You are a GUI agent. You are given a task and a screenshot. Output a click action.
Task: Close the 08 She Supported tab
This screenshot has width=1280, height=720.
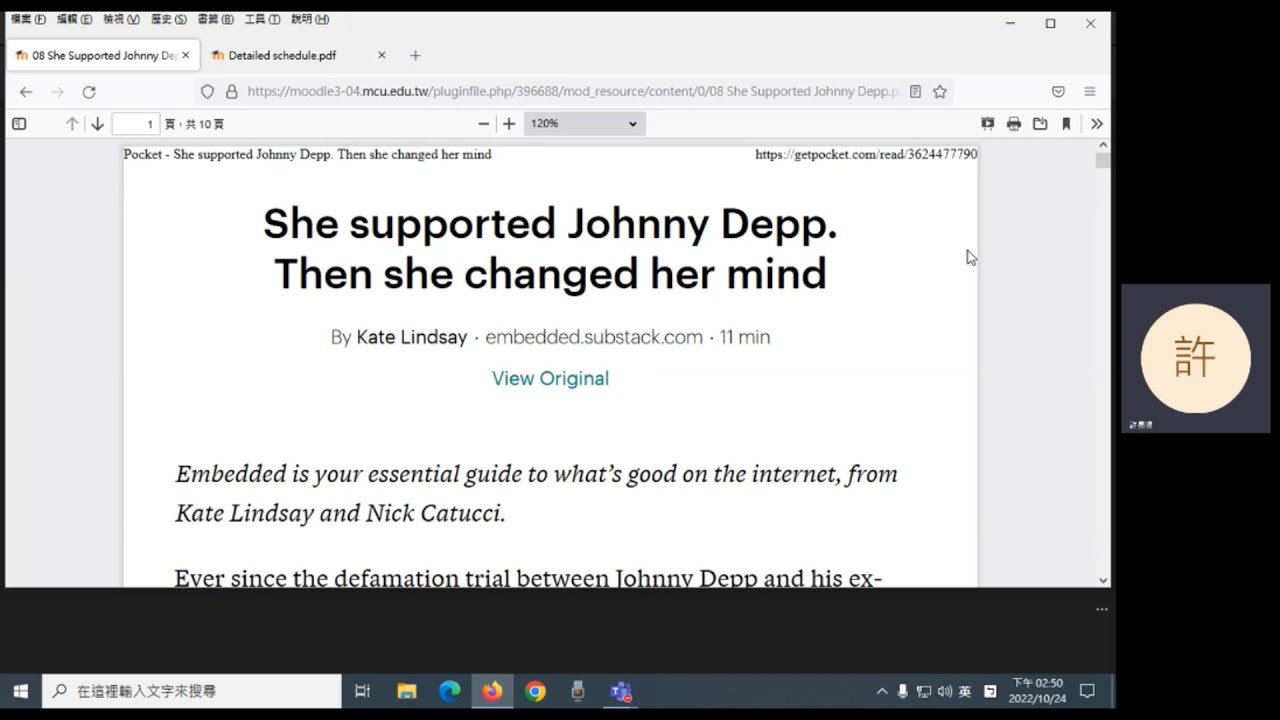pyautogui.click(x=185, y=56)
